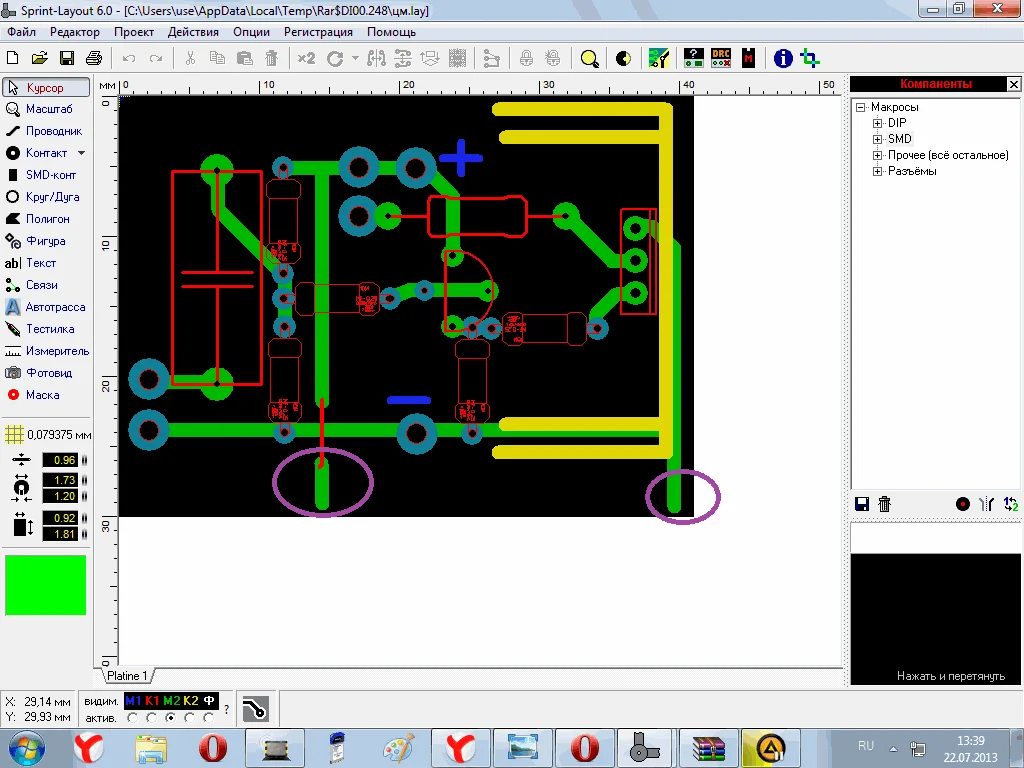Screen dimensions: 1024x768
Task: Expand the DIP macros tree node
Action: coord(878,123)
